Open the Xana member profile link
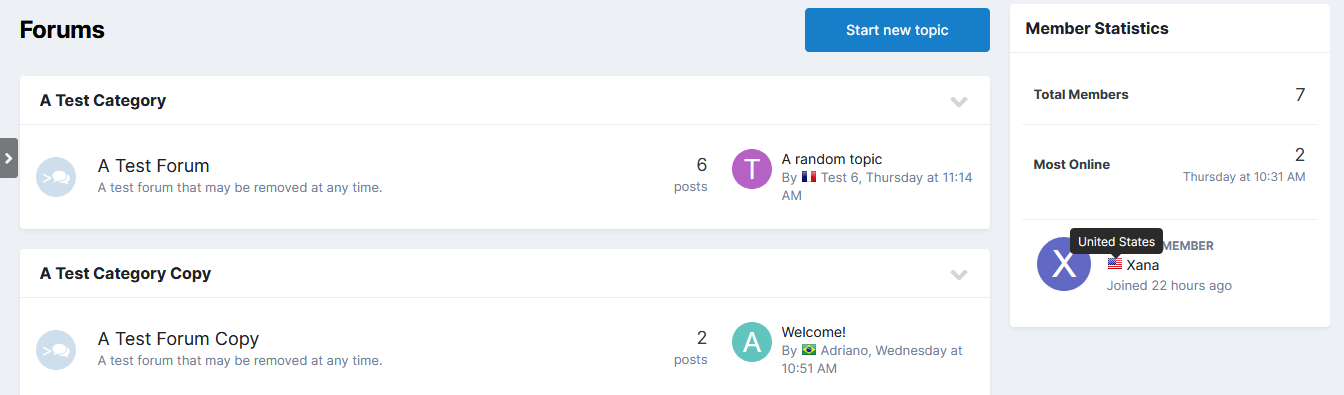 click(1143, 265)
